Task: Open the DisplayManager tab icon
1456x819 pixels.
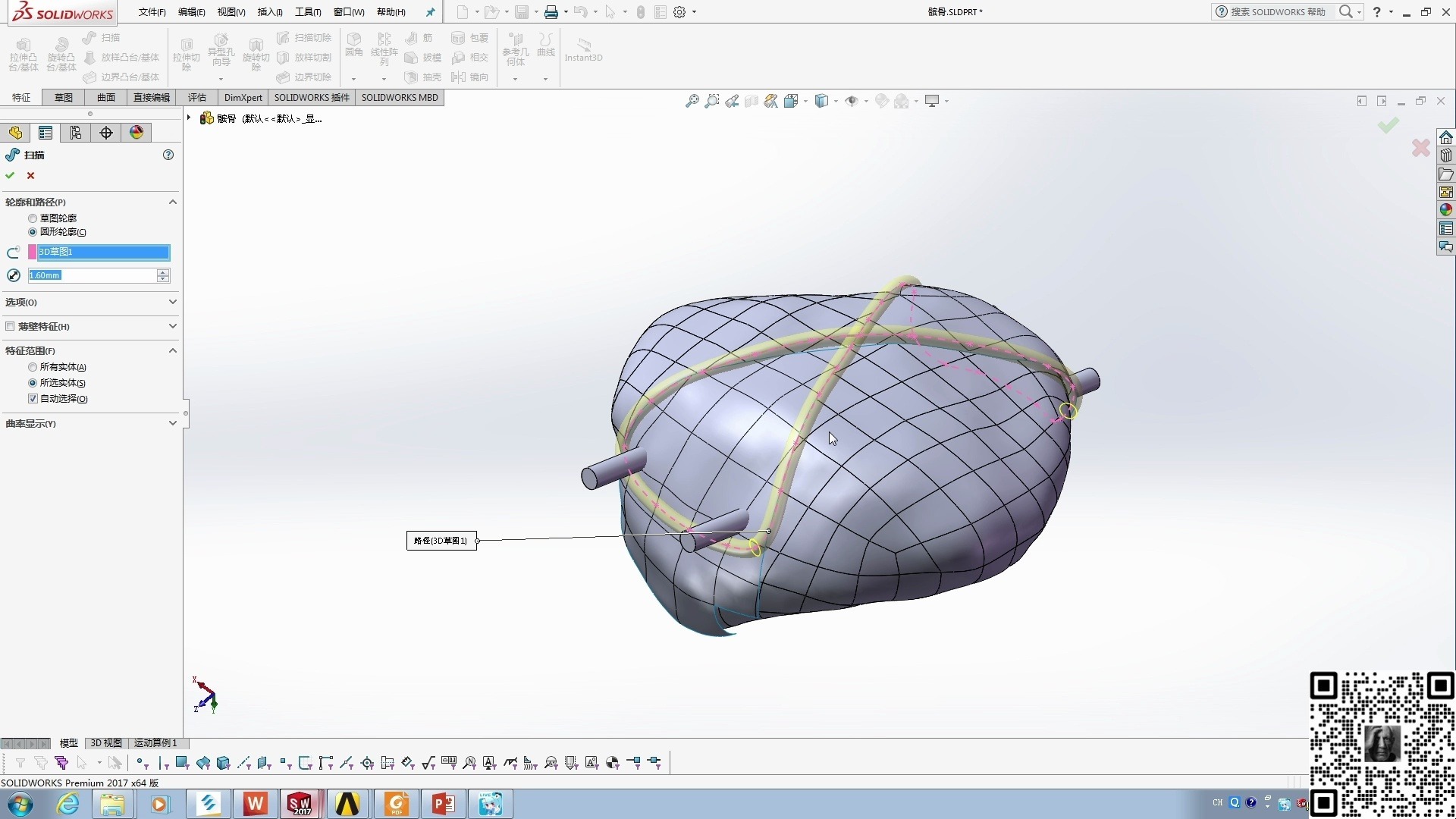Action: (x=136, y=133)
